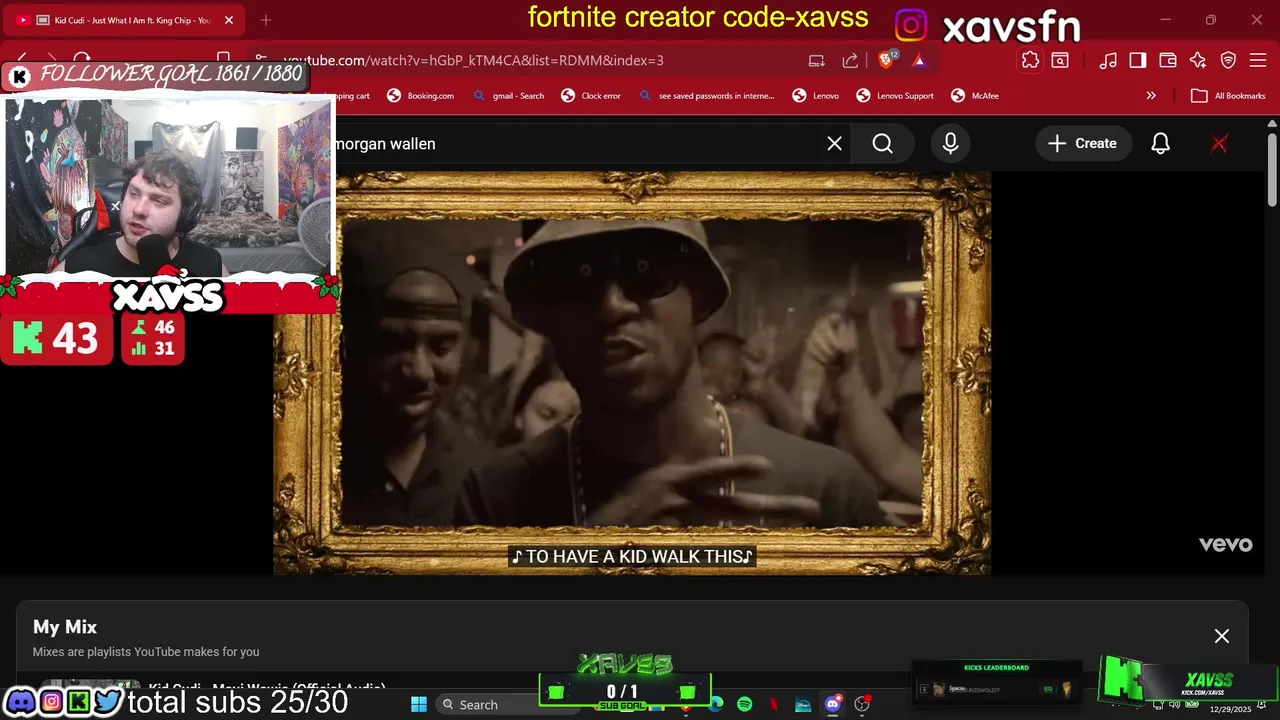Click the YouTube search magnifier button

[x=883, y=143]
